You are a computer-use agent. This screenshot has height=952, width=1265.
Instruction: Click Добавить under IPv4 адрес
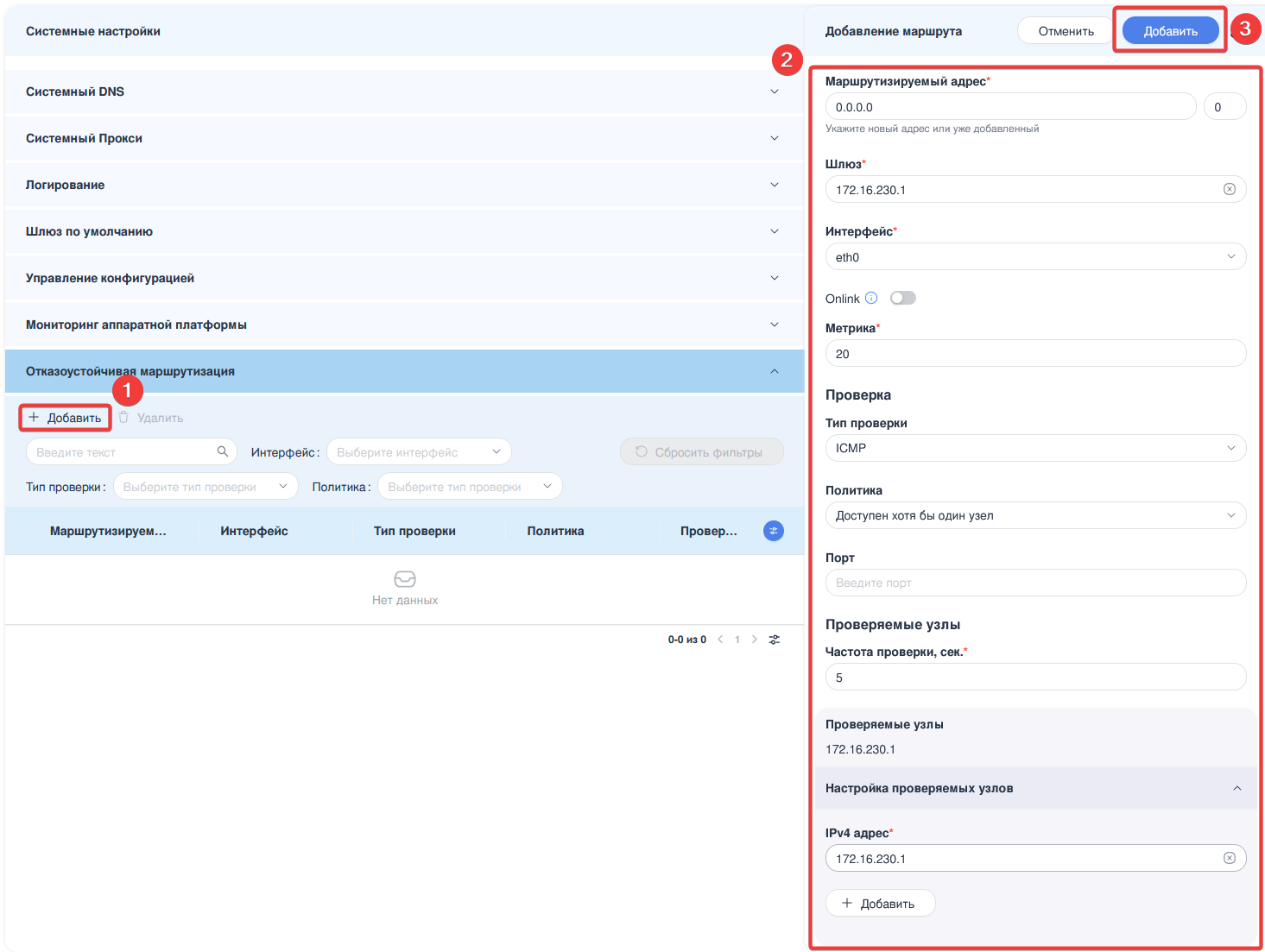click(x=879, y=903)
